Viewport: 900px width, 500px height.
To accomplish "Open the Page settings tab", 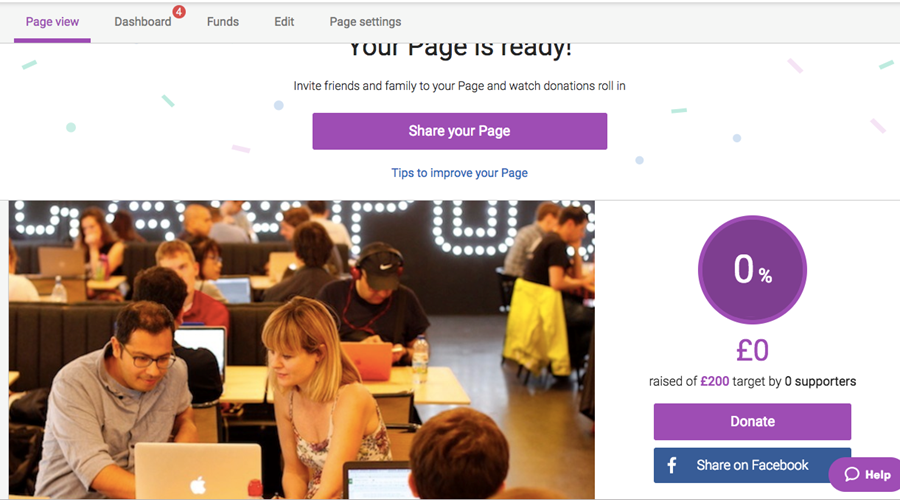I will [365, 22].
